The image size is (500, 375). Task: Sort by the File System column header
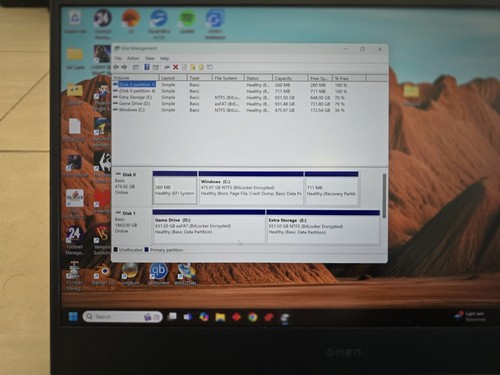click(x=228, y=78)
